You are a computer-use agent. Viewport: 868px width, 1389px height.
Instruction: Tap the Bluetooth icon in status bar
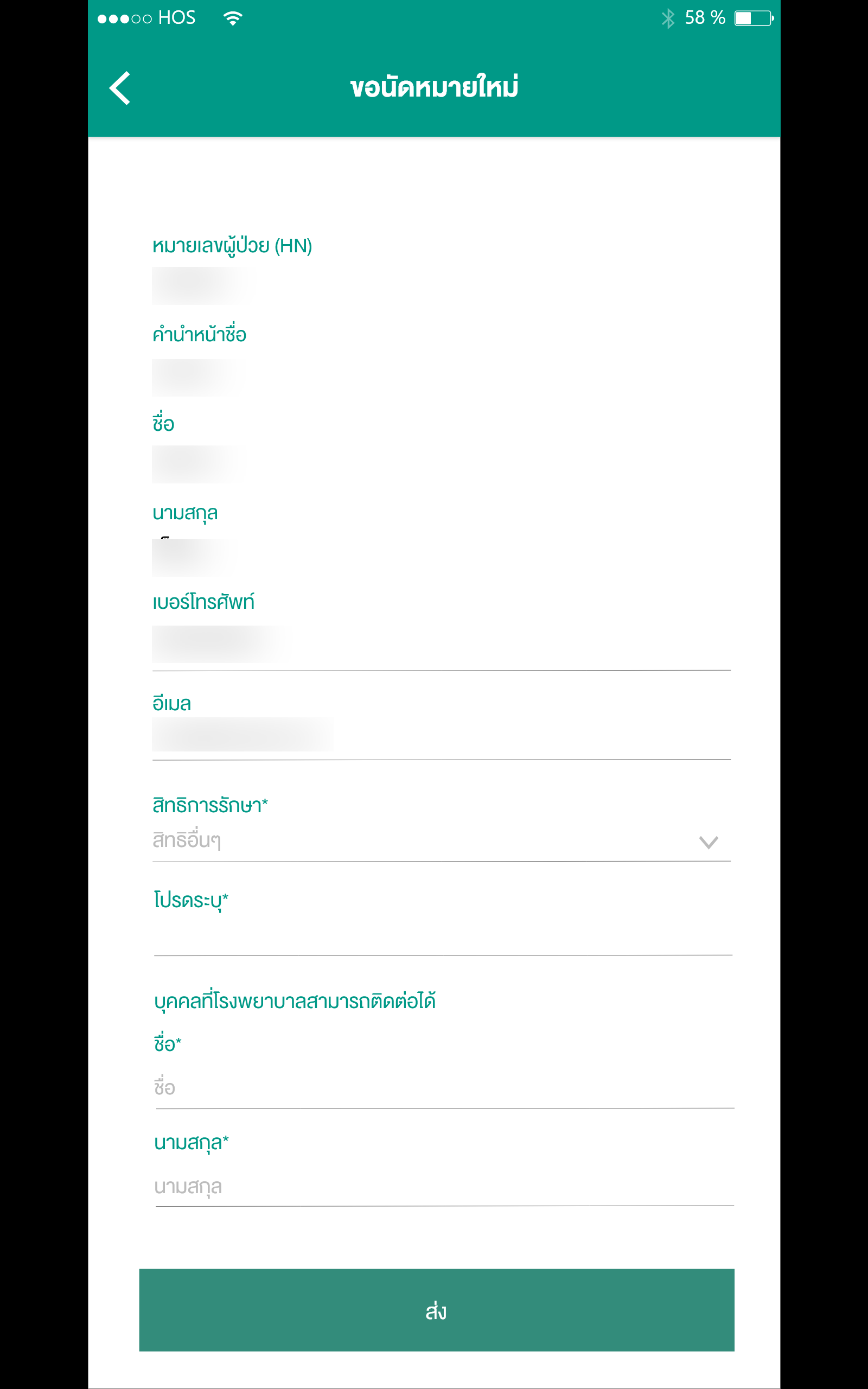tap(668, 18)
